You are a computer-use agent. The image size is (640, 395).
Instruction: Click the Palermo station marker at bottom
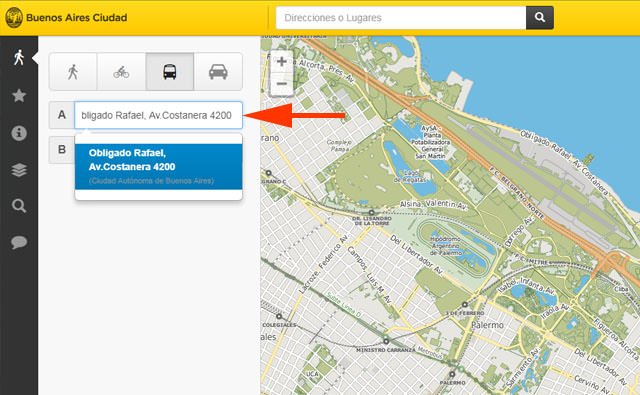pyautogui.click(x=452, y=374)
